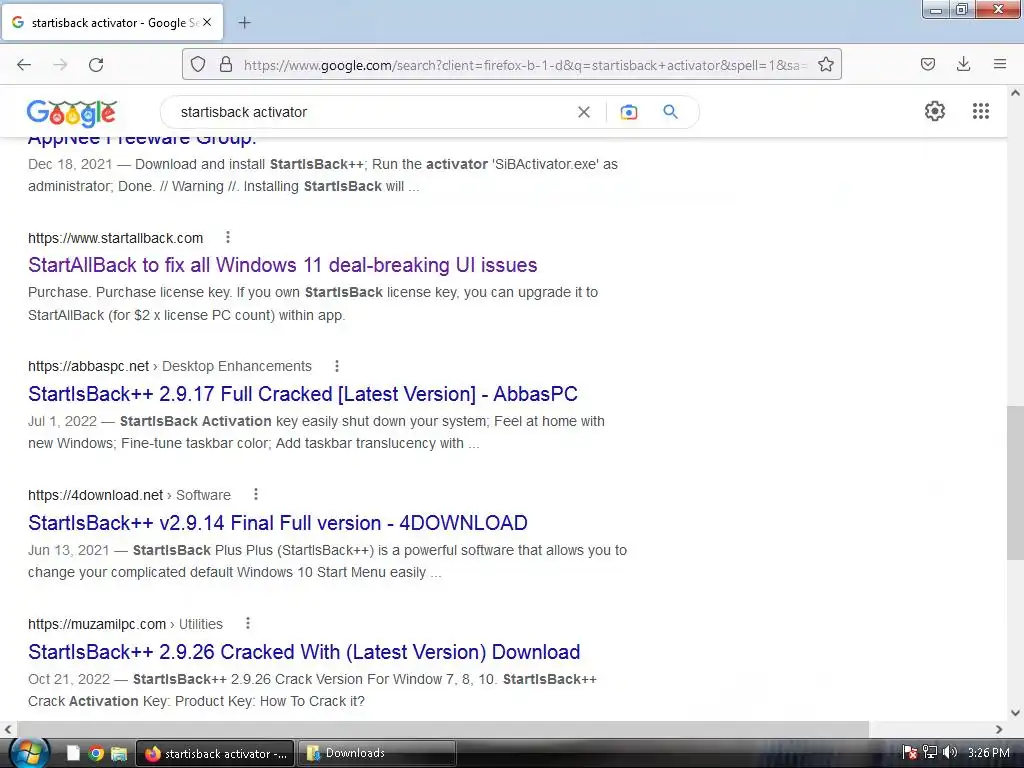Open the taskbar file explorer folder icon

tap(119, 754)
